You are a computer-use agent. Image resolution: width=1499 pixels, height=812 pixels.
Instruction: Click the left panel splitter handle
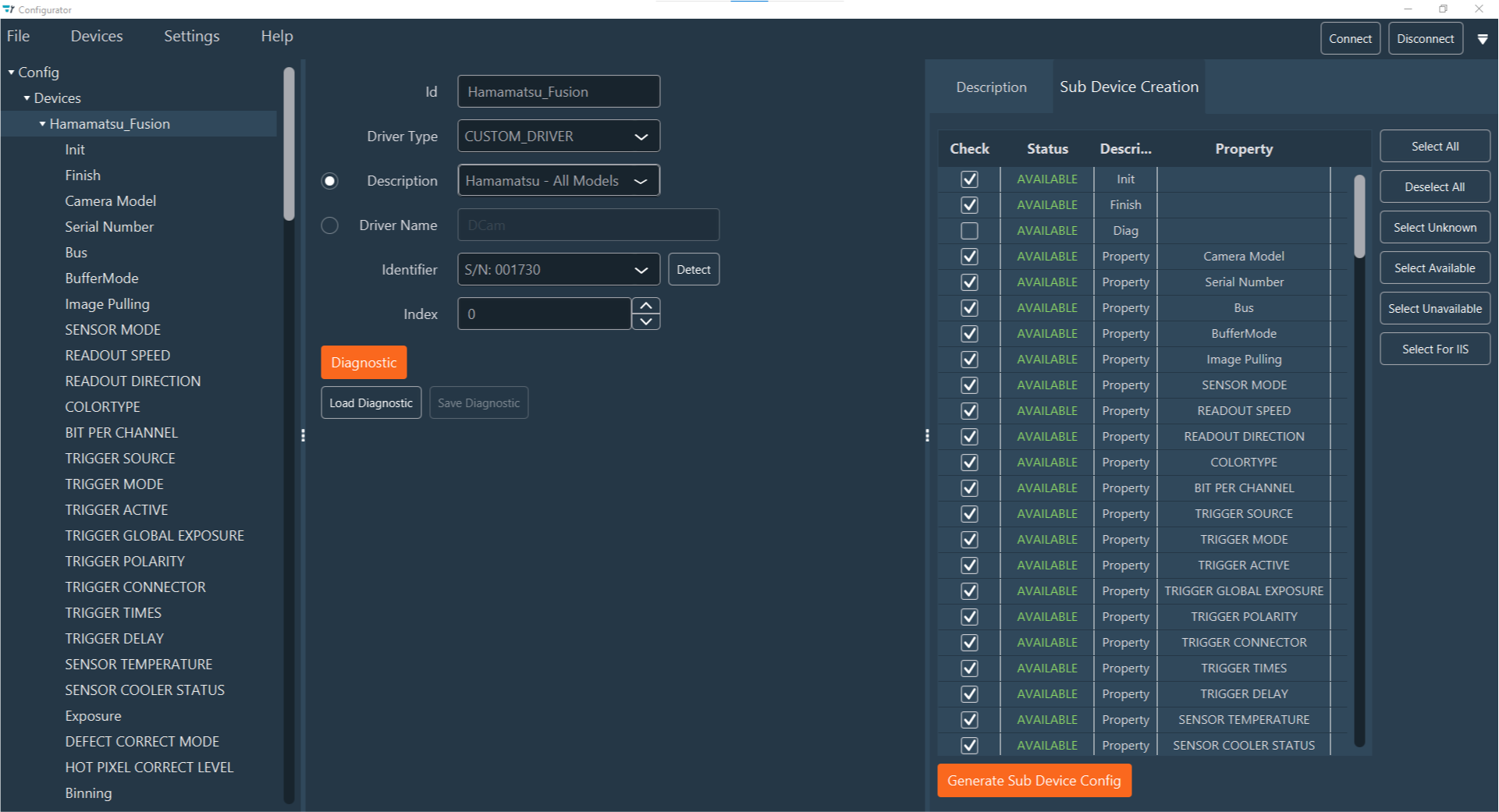[303, 435]
